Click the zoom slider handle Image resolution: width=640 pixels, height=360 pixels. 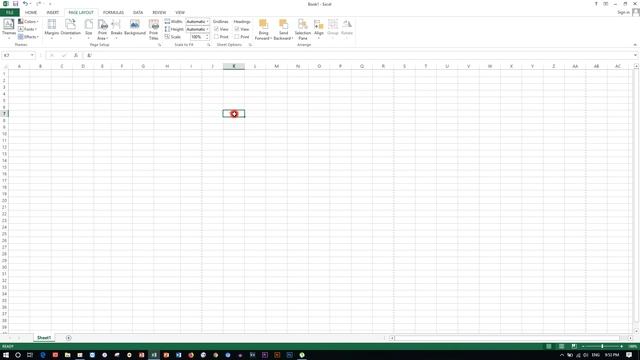602,346
